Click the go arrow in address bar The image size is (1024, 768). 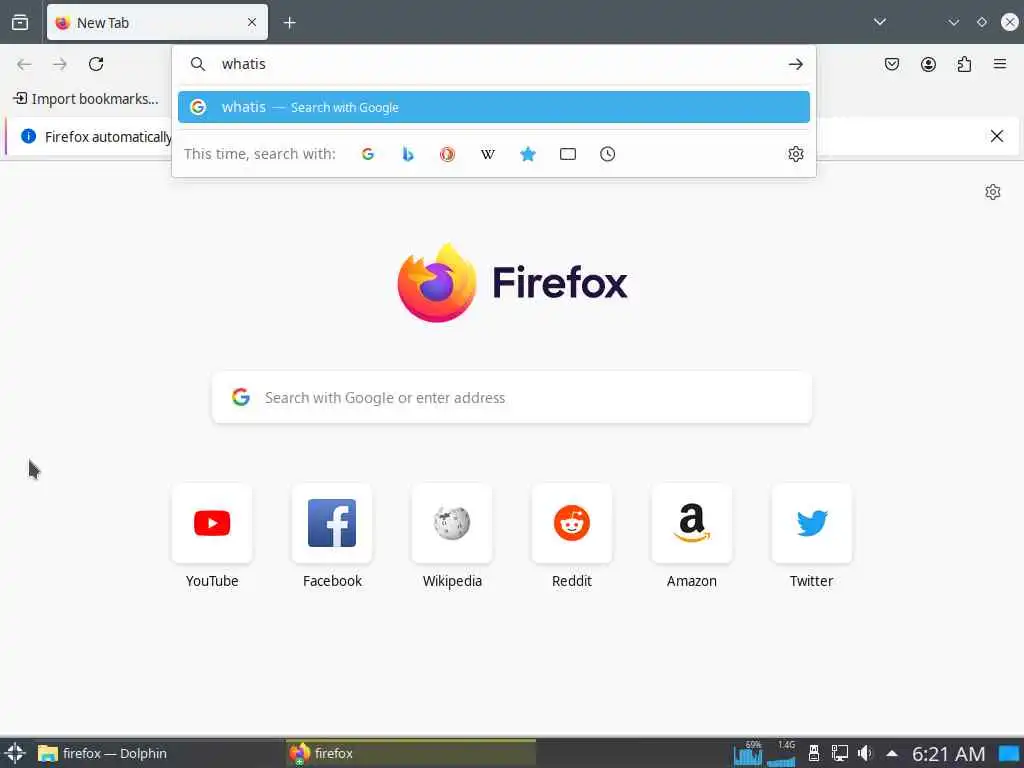tap(795, 64)
